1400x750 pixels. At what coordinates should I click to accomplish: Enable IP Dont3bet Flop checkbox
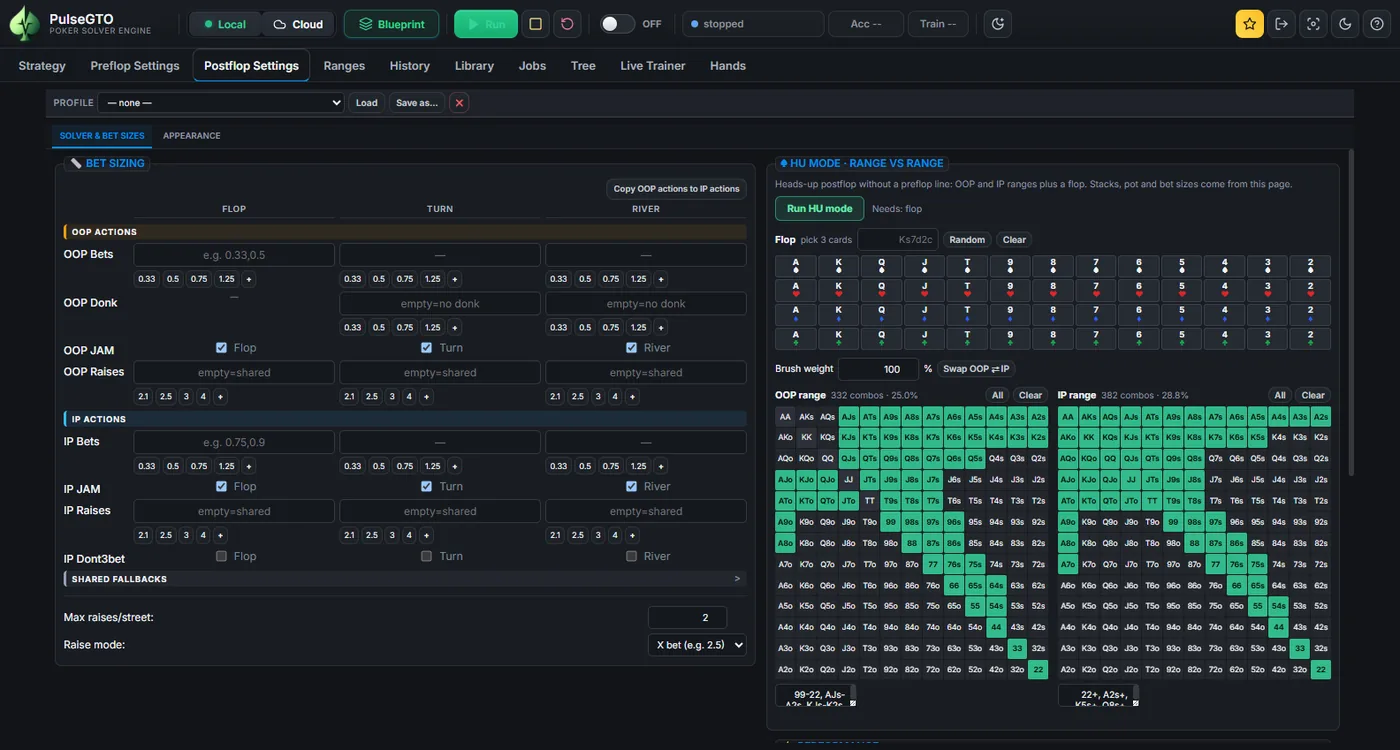point(221,556)
